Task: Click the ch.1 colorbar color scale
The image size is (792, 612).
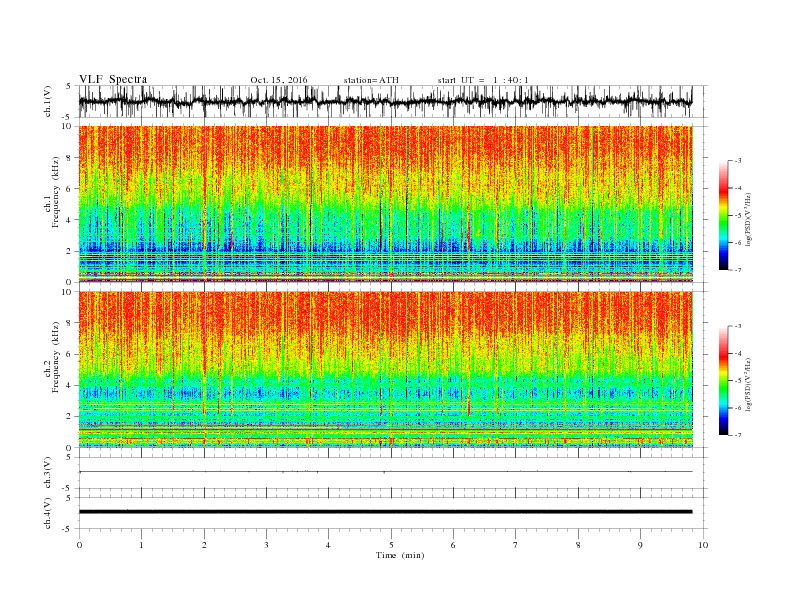Action: 723,215
